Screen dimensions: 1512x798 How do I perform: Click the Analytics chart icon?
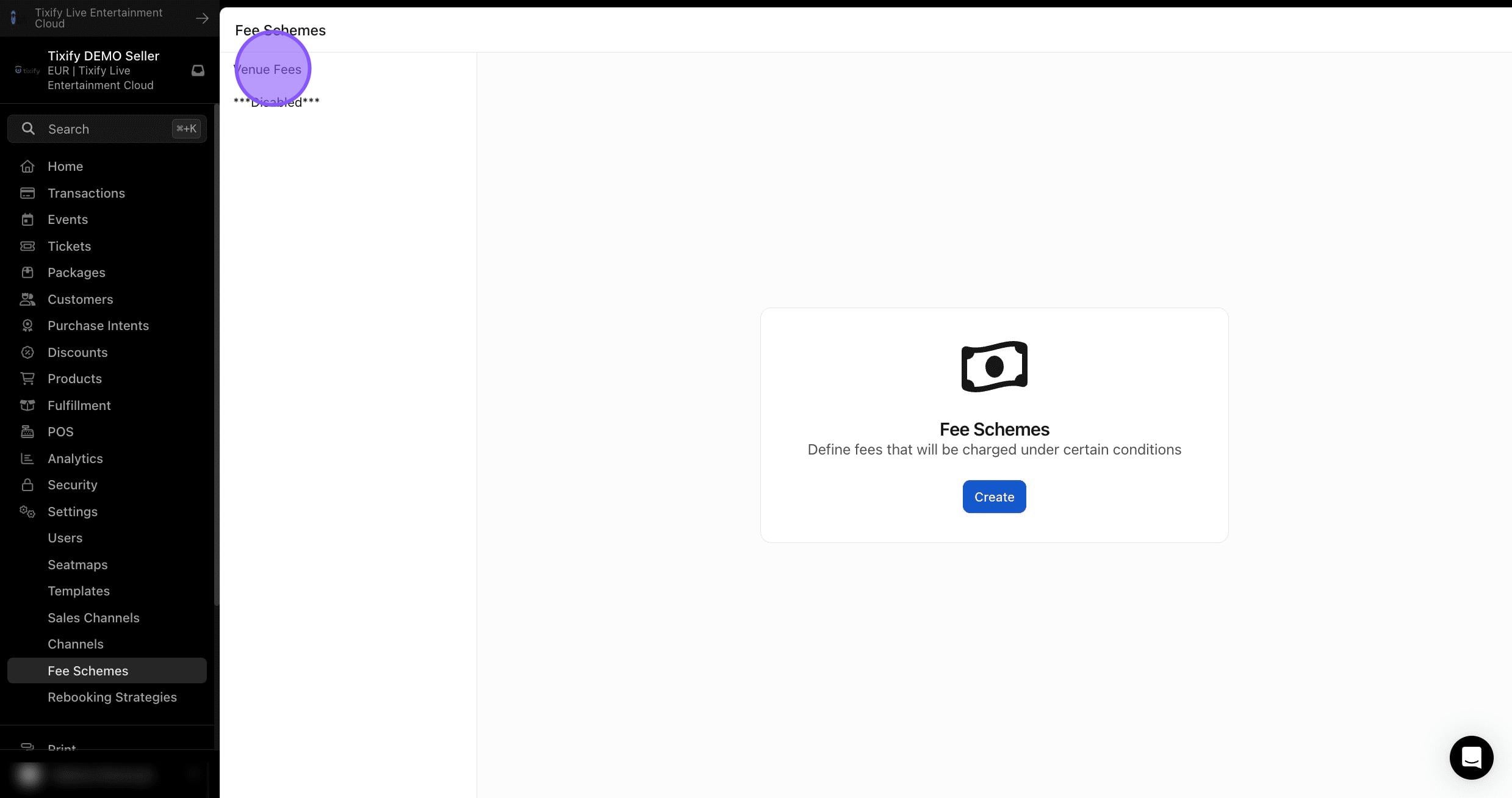tap(27, 459)
